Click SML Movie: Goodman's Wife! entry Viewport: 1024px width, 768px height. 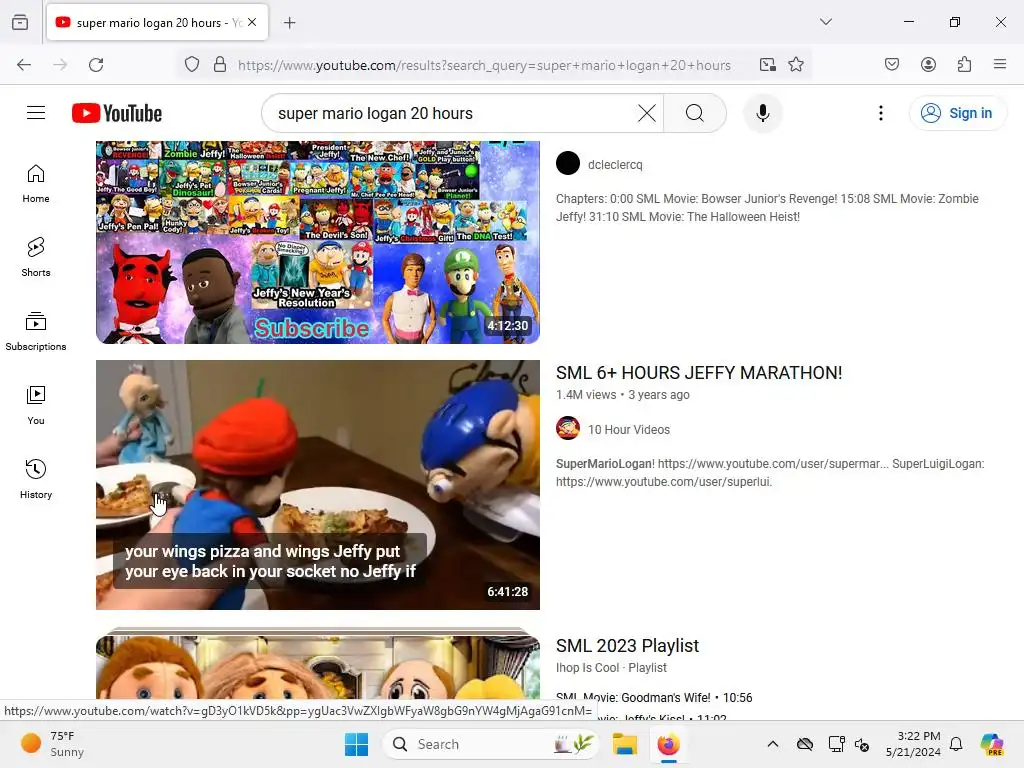point(654,697)
